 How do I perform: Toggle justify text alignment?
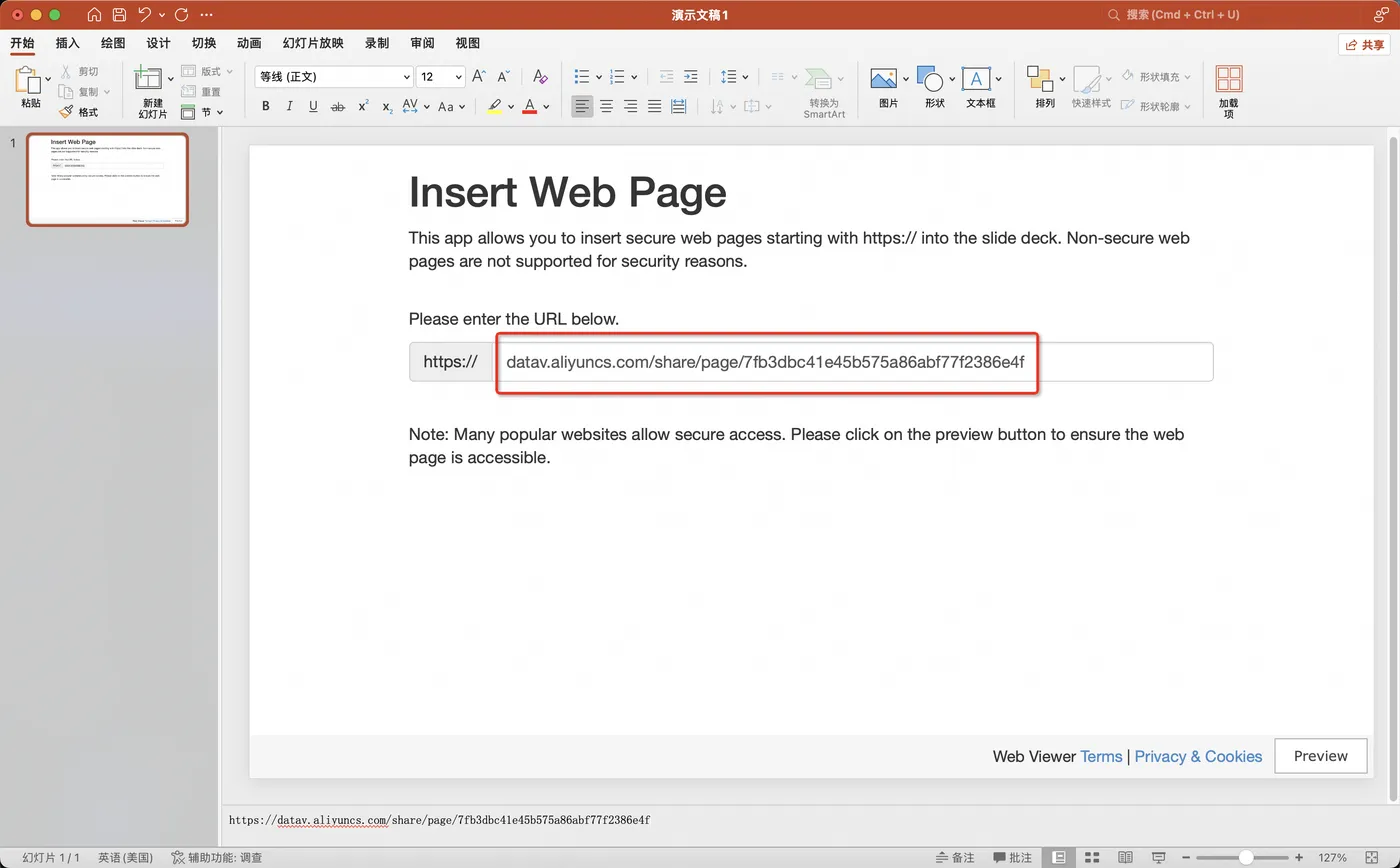pos(654,106)
